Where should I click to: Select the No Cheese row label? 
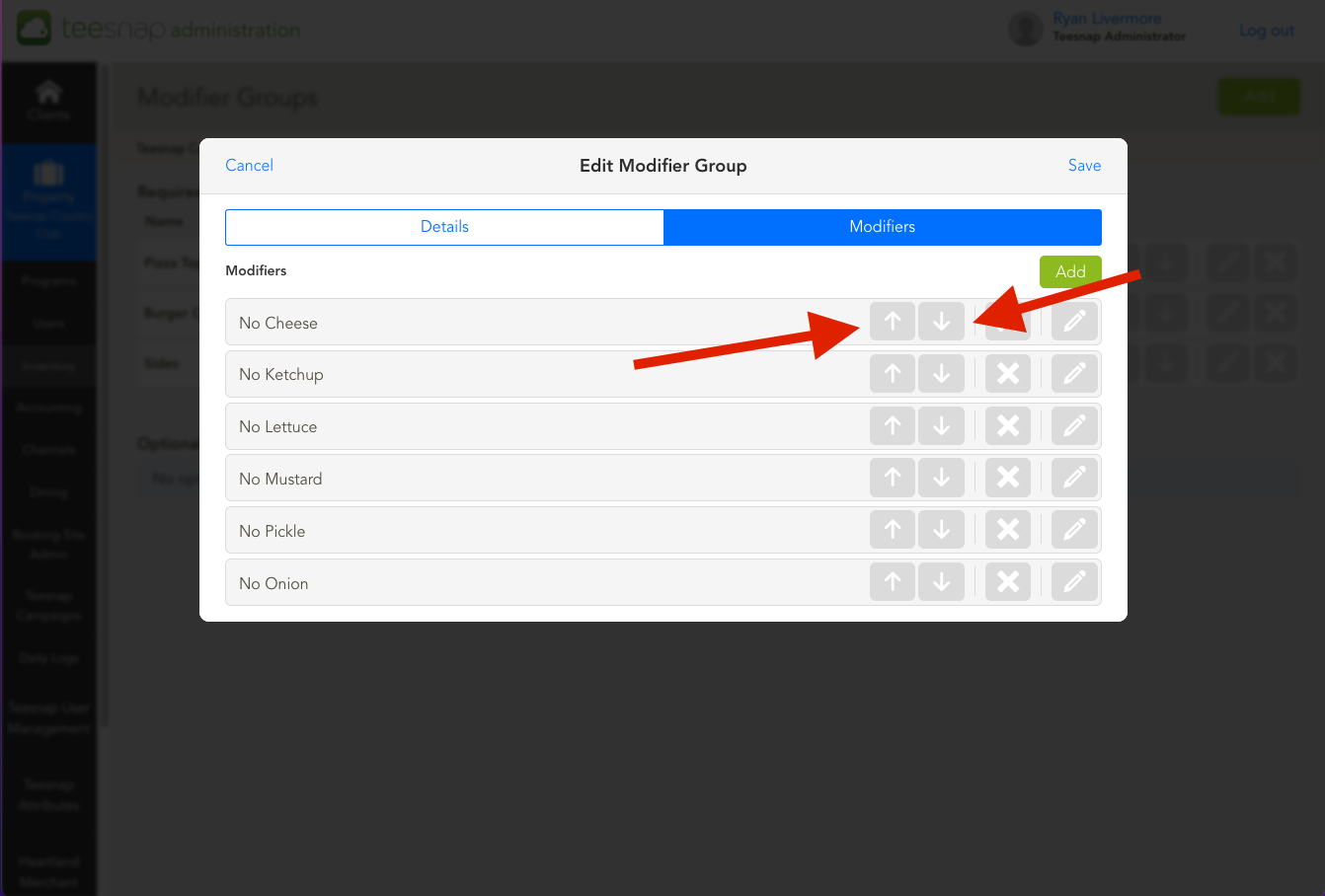point(278,323)
